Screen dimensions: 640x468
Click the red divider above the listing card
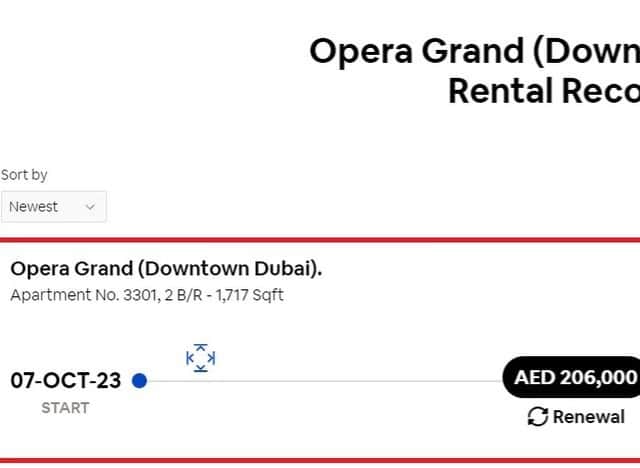click(320, 240)
